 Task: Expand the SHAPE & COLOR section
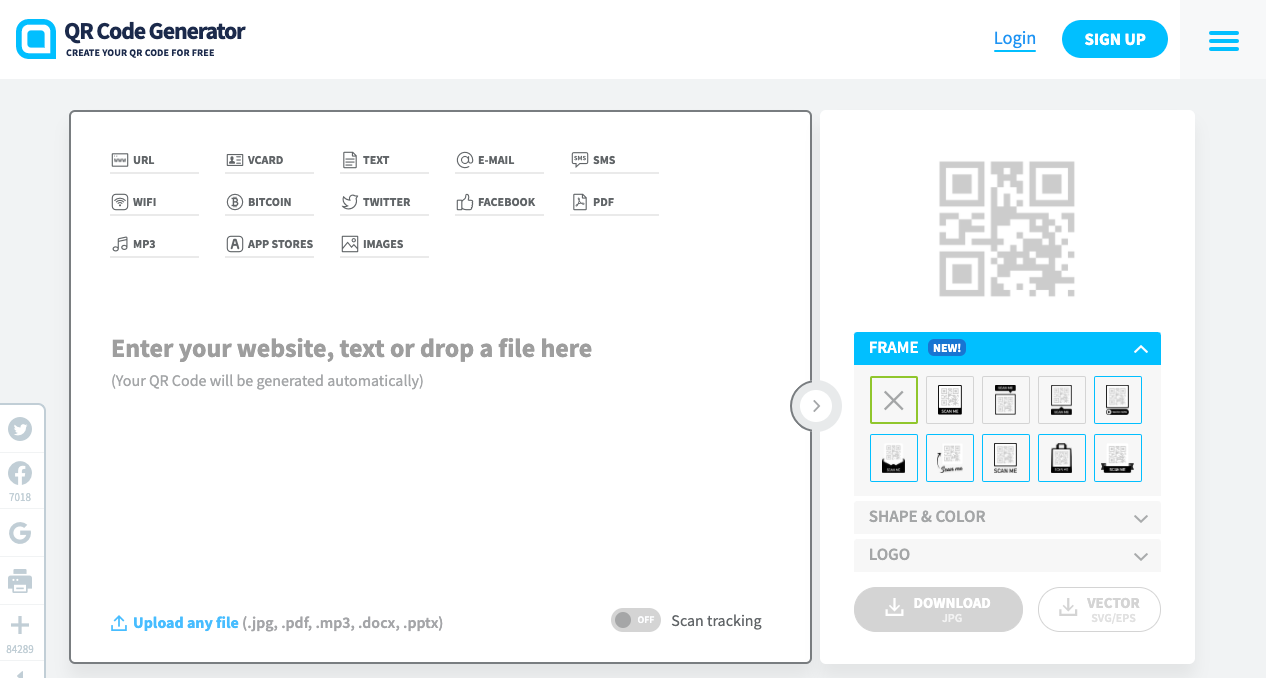pos(1007,517)
